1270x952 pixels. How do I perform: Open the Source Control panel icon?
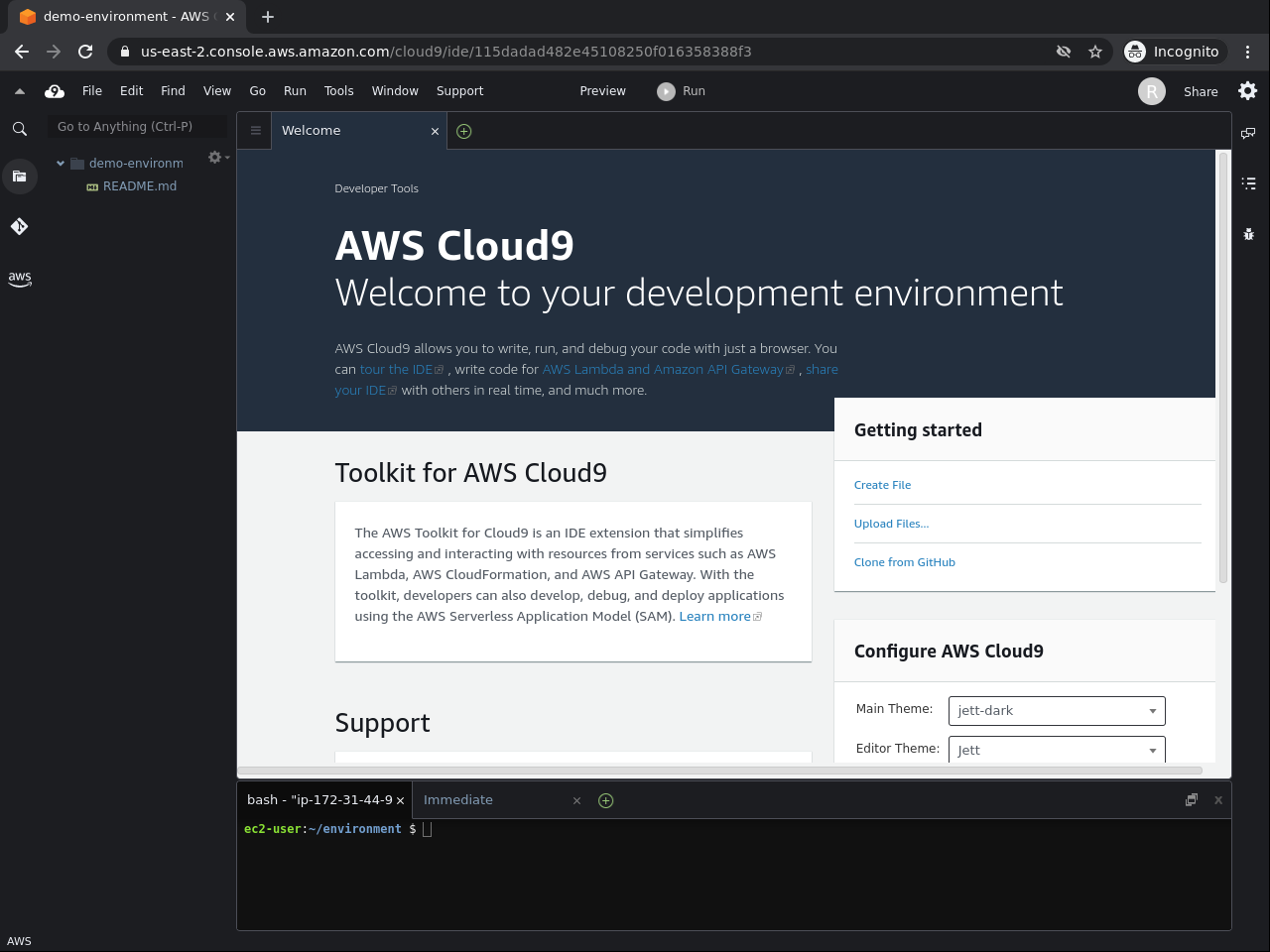tap(19, 227)
